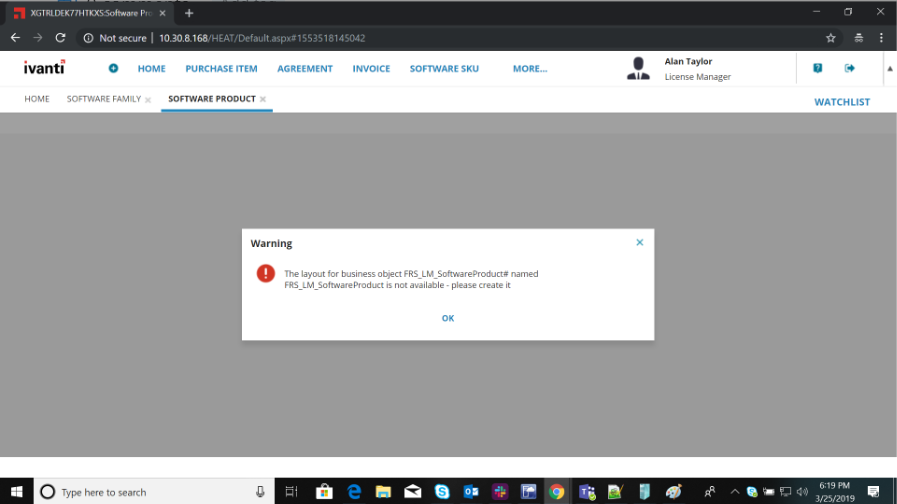The image size is (897, 504).
Task: Close the Warning dialog with the X
Action: pyautogui.click(x=639, y=242)
